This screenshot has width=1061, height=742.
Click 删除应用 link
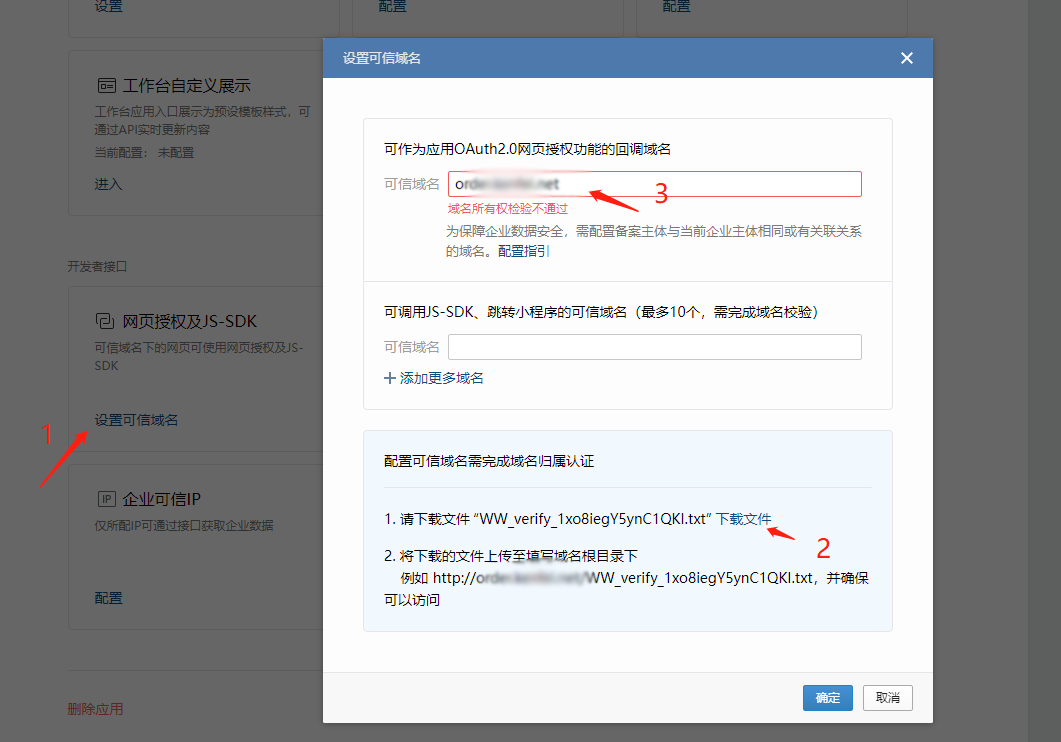(95, 709)
